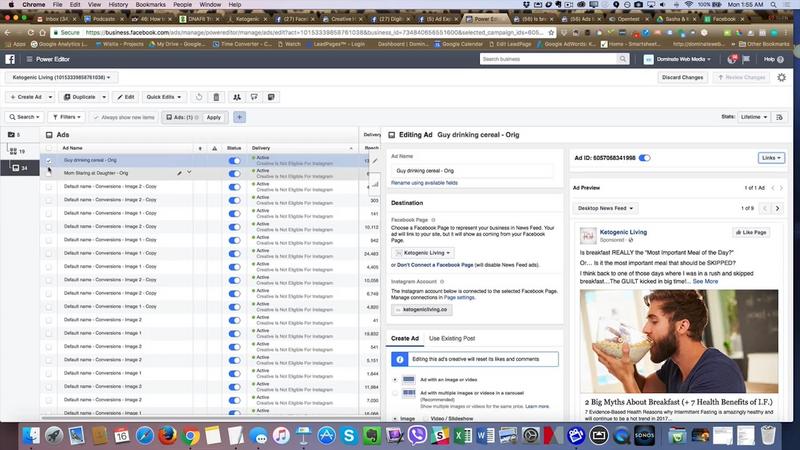Toggle Always show new items checkbox
The width and height of the screenshot is (800, 450).
[x=96, y=117]
